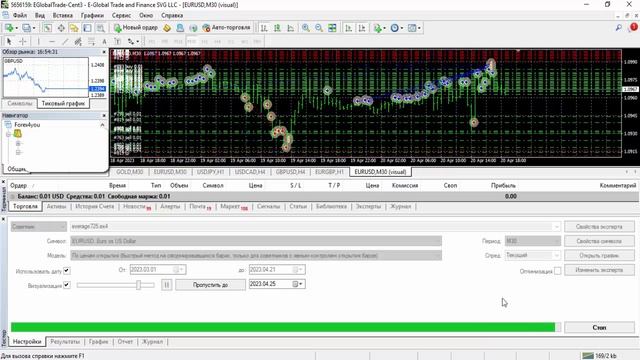Zoom out the chart

[319, 28]
